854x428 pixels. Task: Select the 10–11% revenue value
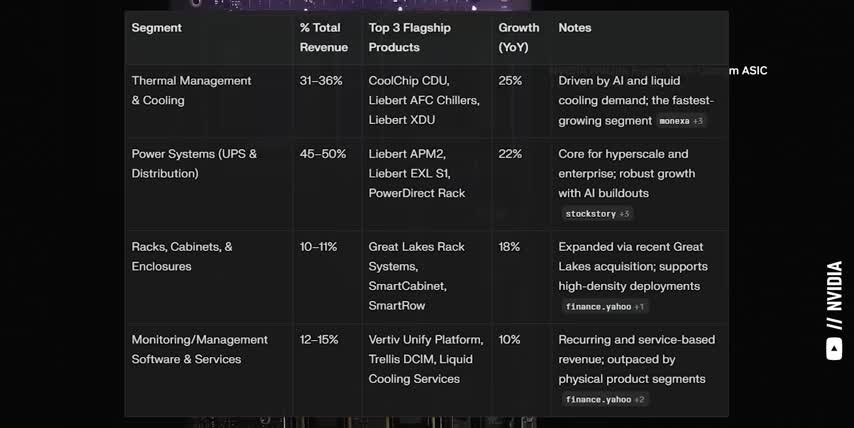point(318,247)
